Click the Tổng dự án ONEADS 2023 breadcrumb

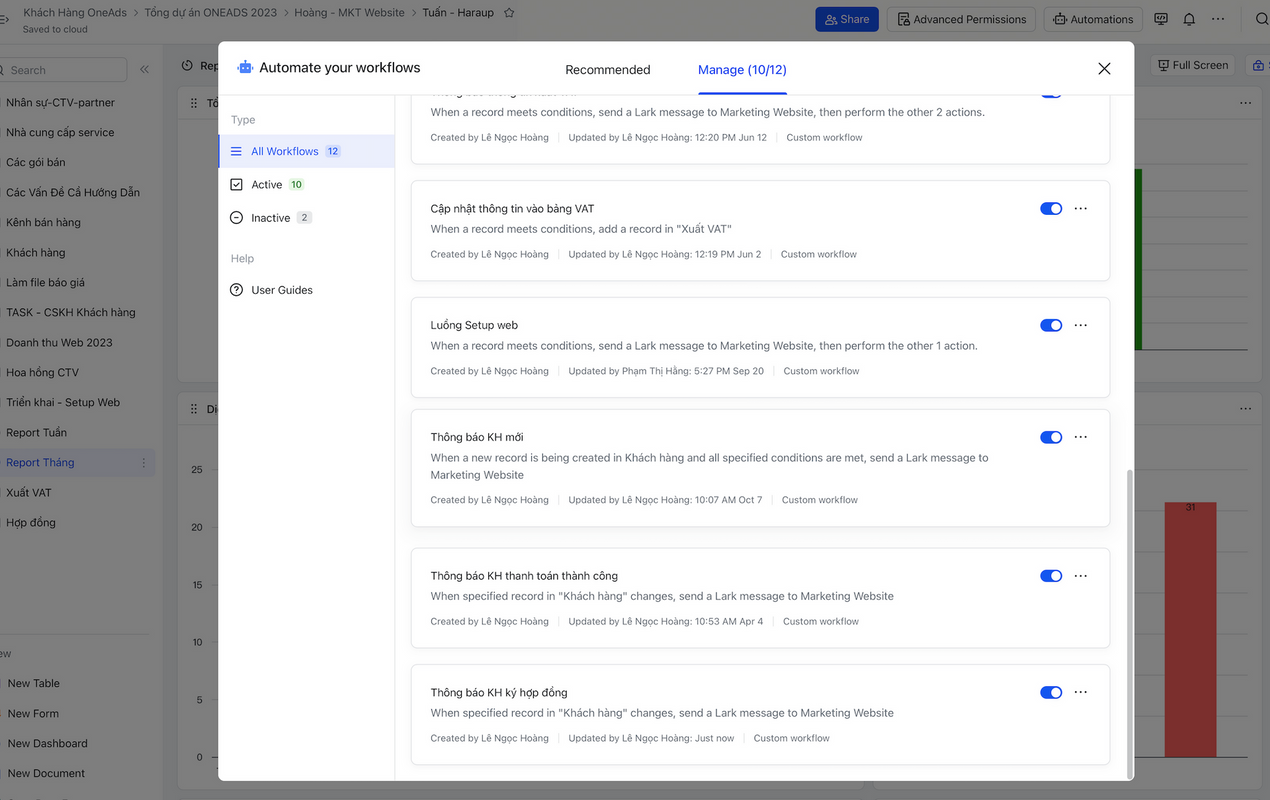coord(212,13)
